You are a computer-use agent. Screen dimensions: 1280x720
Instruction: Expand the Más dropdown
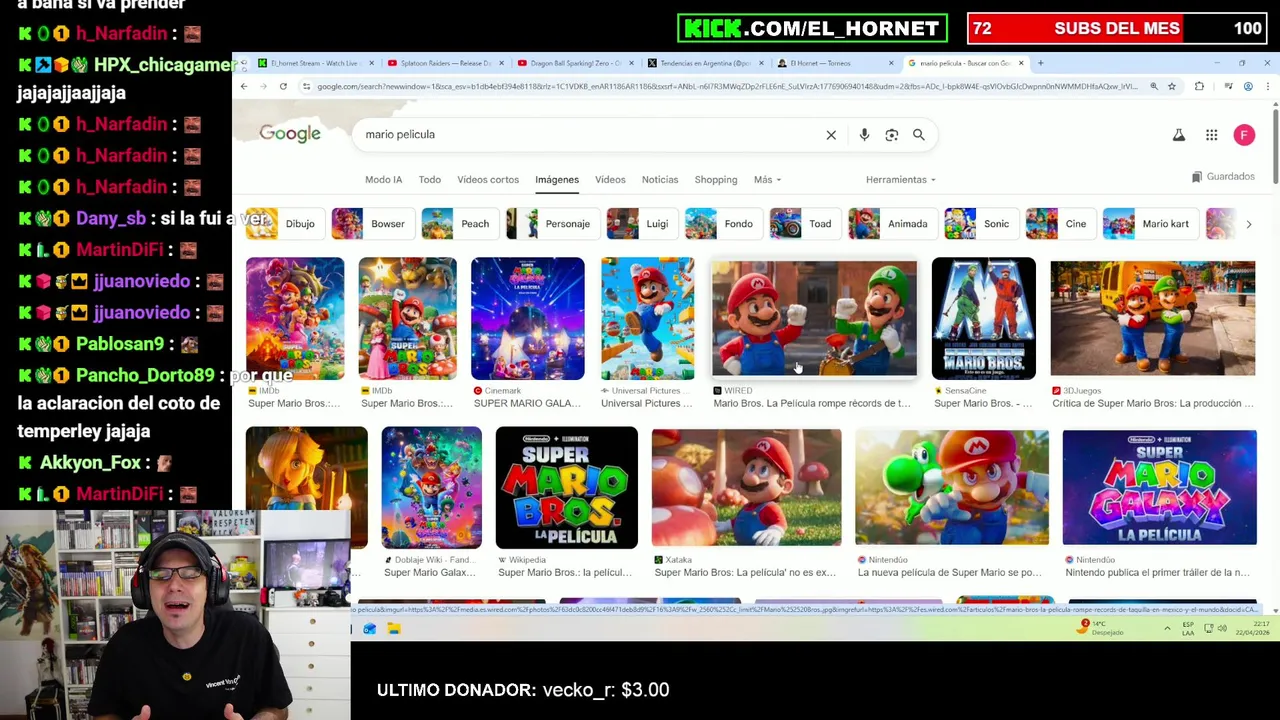[x=767, y=180]
